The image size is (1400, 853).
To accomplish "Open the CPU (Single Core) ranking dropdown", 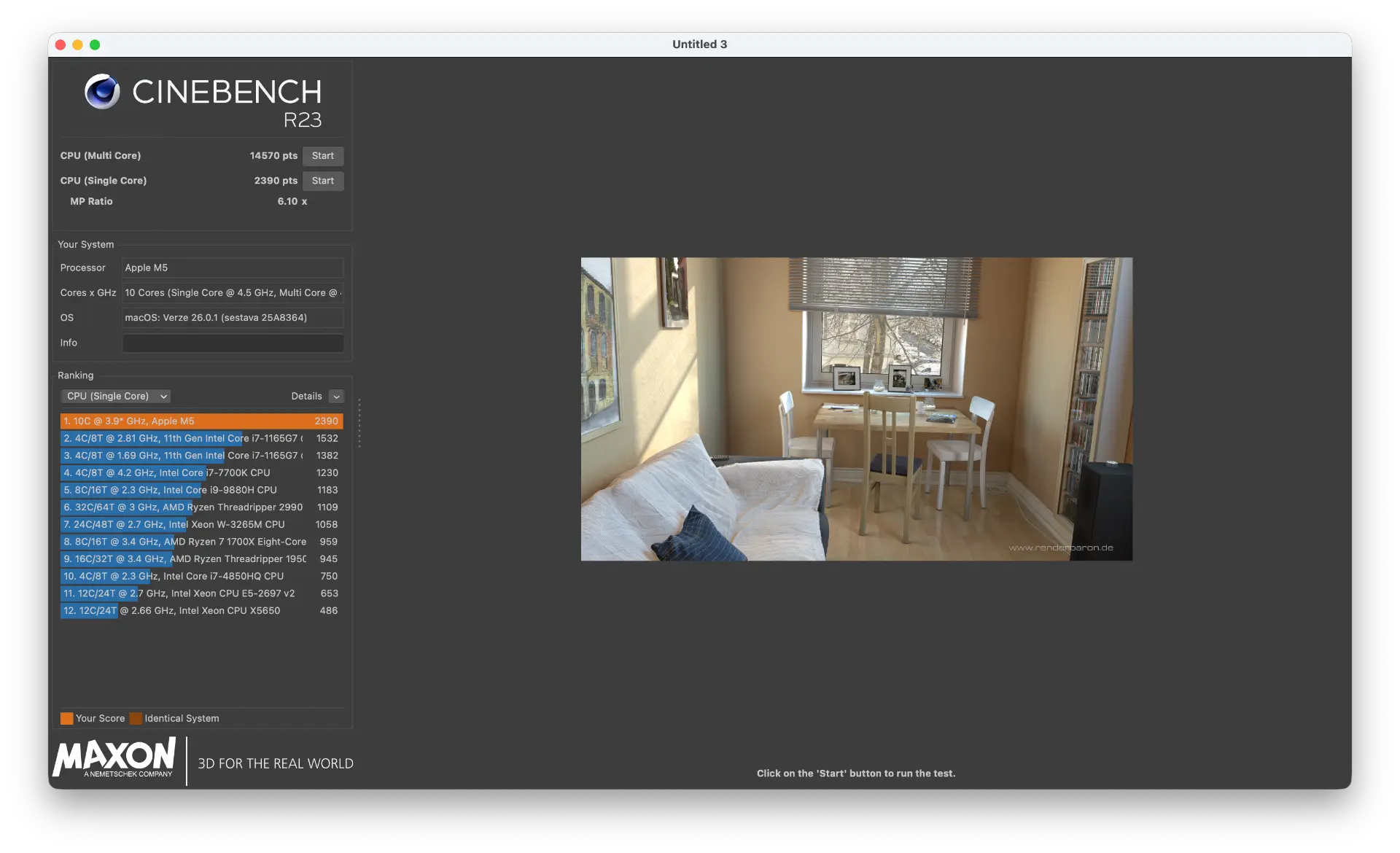I will pos(116,396).
